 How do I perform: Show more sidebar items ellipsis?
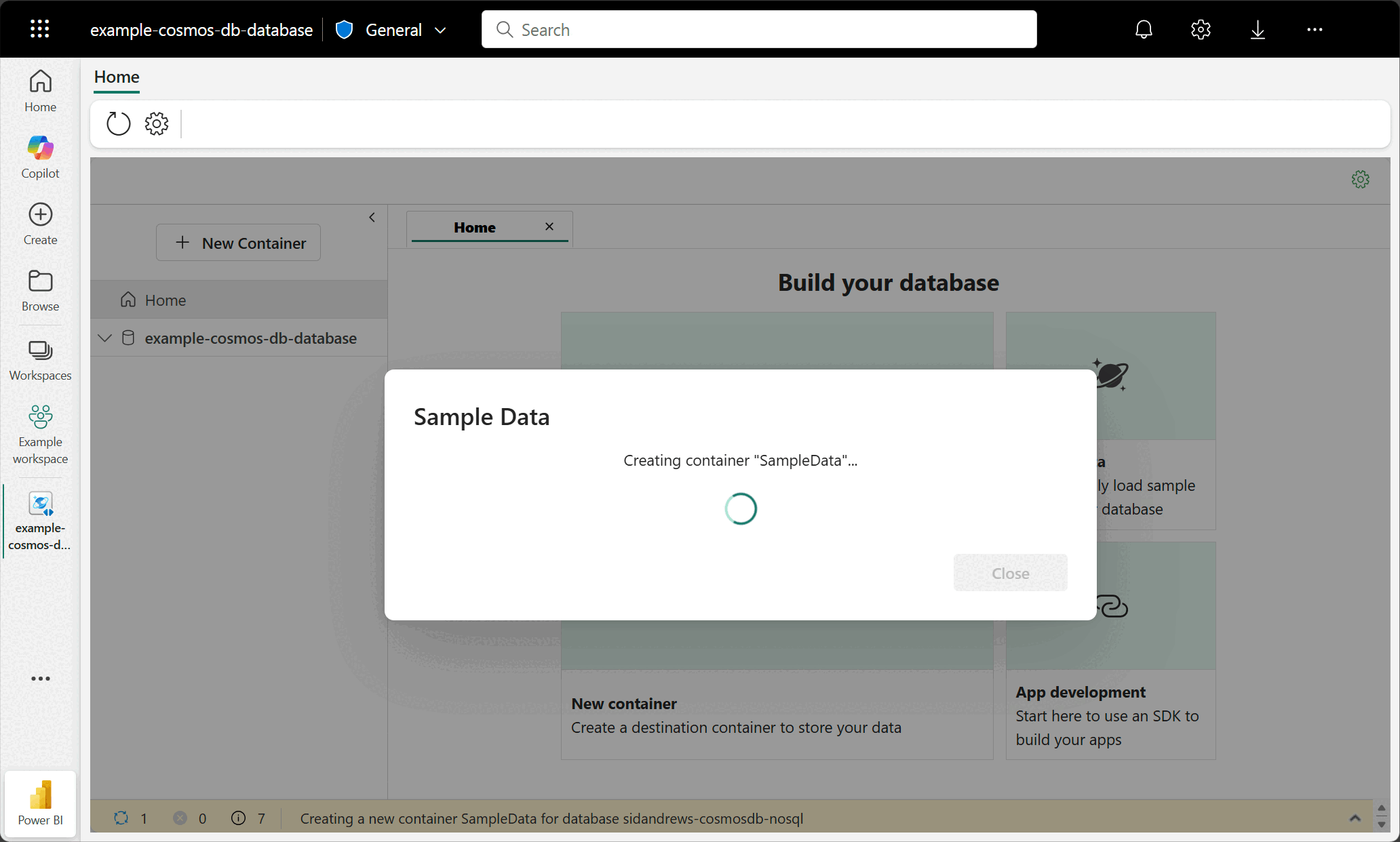coord(40,678)
